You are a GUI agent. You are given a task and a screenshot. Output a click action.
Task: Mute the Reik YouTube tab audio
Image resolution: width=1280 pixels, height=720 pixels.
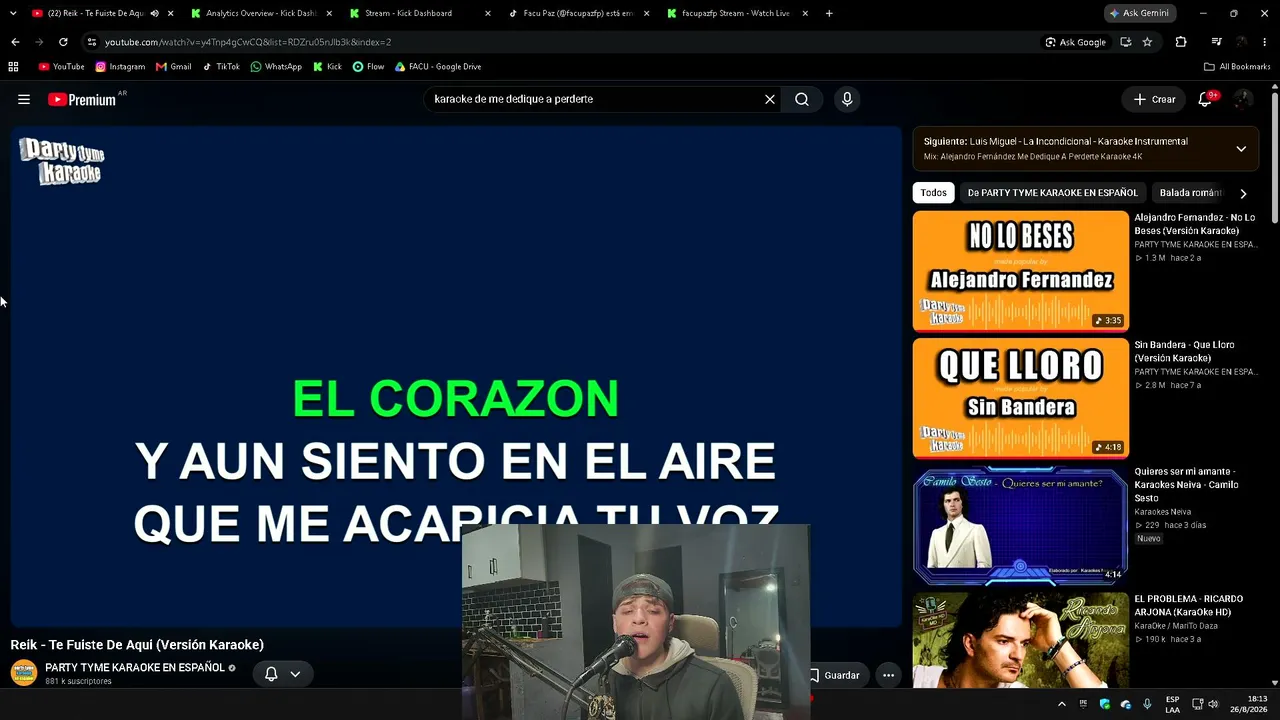[x=154, y=13]
